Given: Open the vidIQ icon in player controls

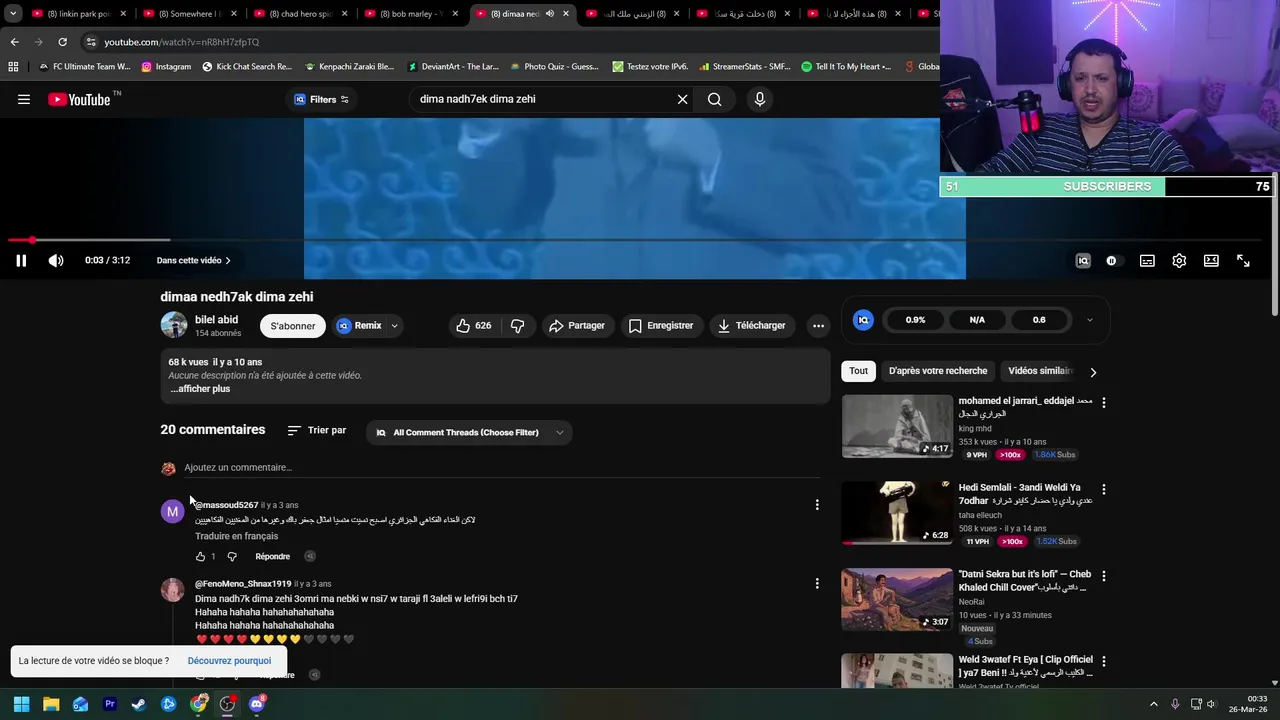Looking at the screenshot, I should point(1082,261).
